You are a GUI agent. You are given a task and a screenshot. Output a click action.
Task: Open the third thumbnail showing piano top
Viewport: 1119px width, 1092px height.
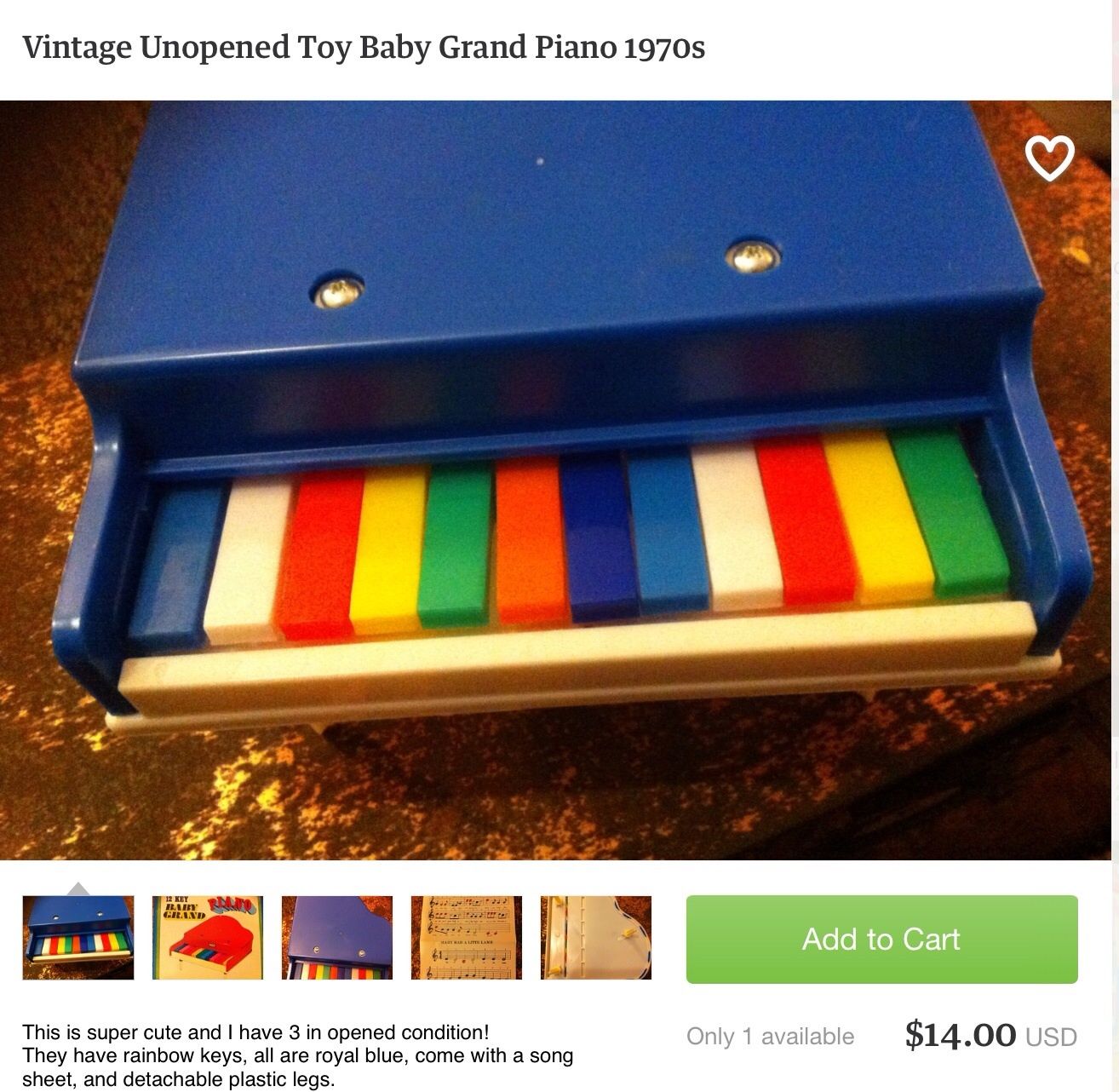(337, 937)
